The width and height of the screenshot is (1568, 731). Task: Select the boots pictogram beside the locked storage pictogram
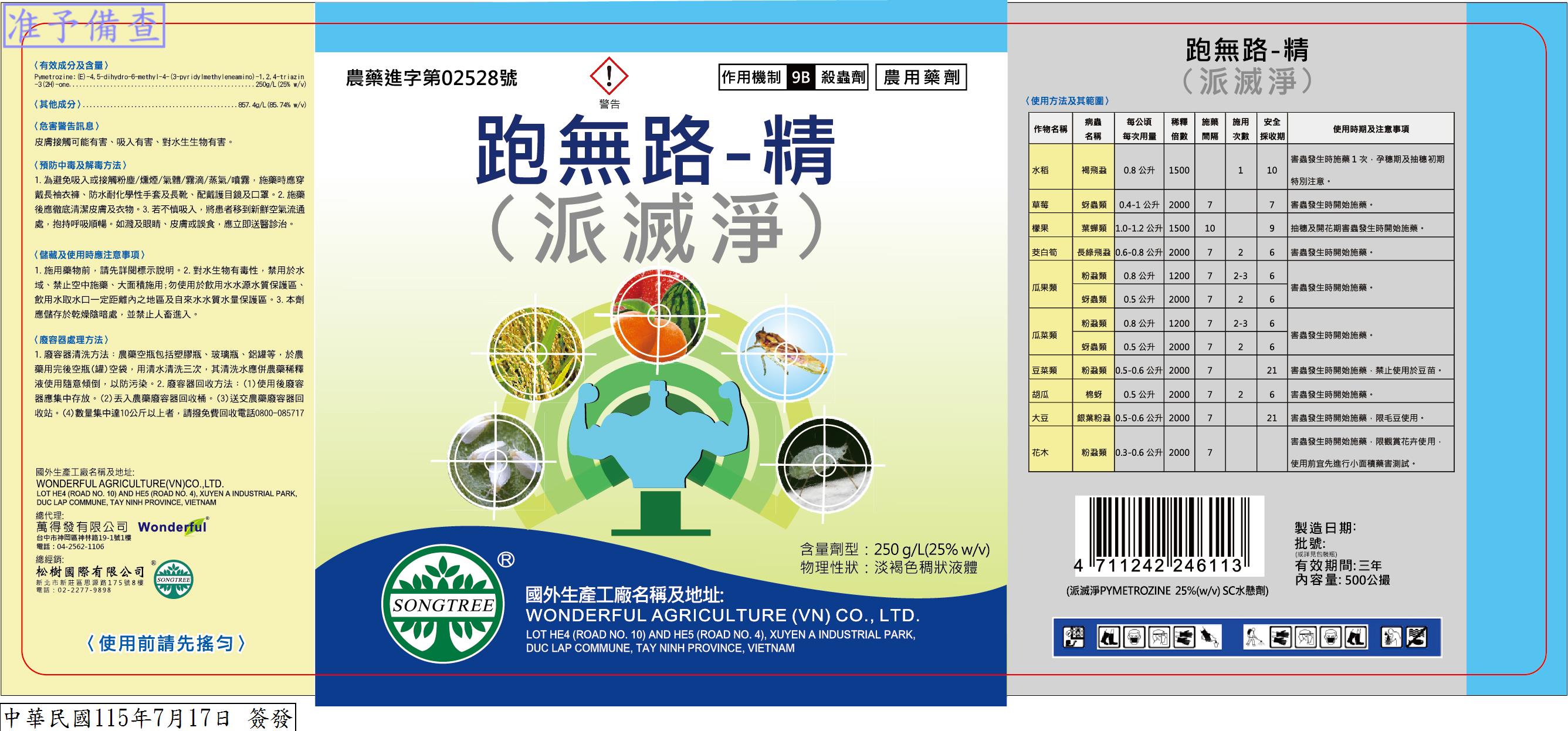tap(1110, 637)
